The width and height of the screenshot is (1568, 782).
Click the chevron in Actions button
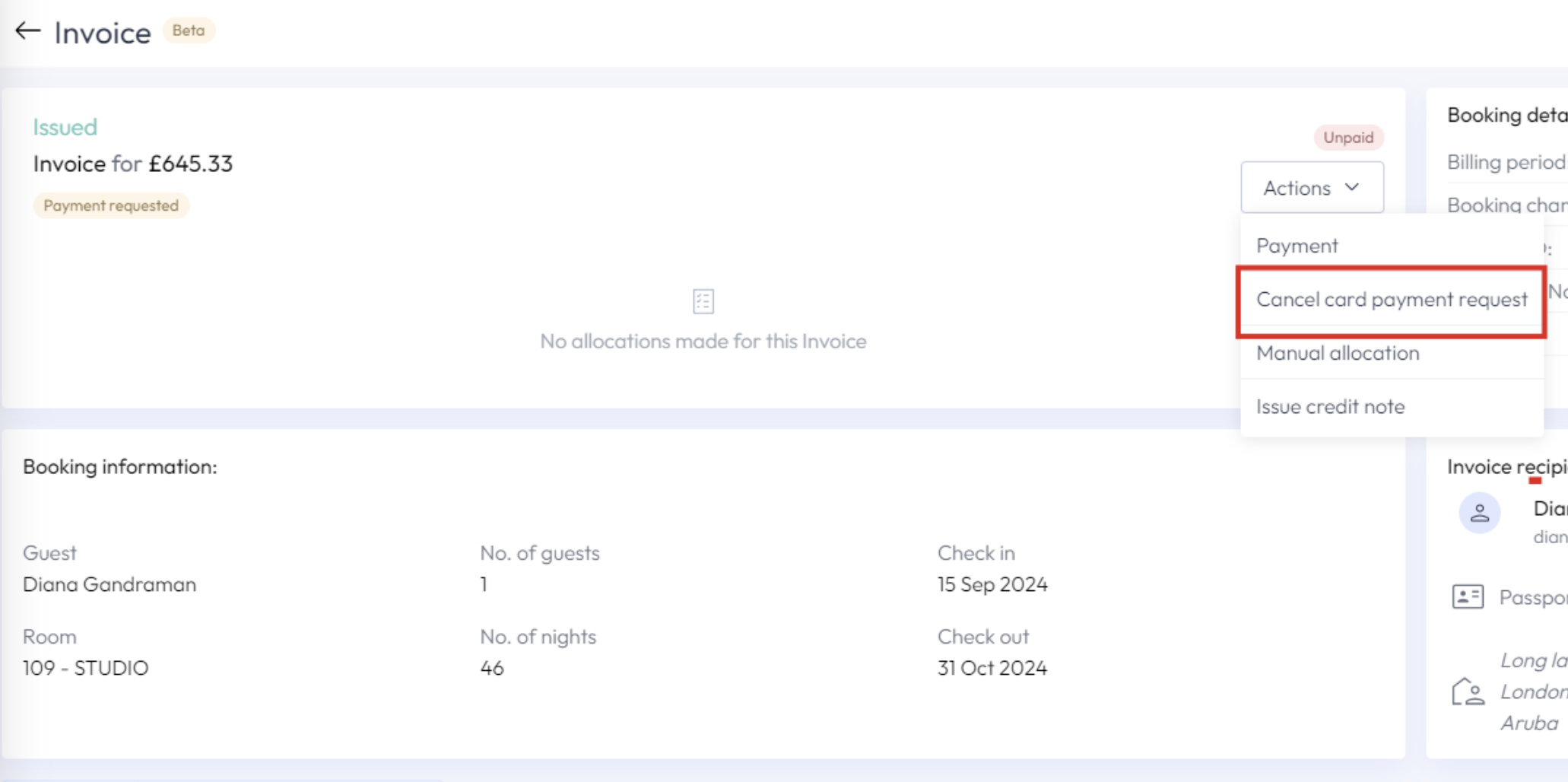click(x=1351, y=187)
